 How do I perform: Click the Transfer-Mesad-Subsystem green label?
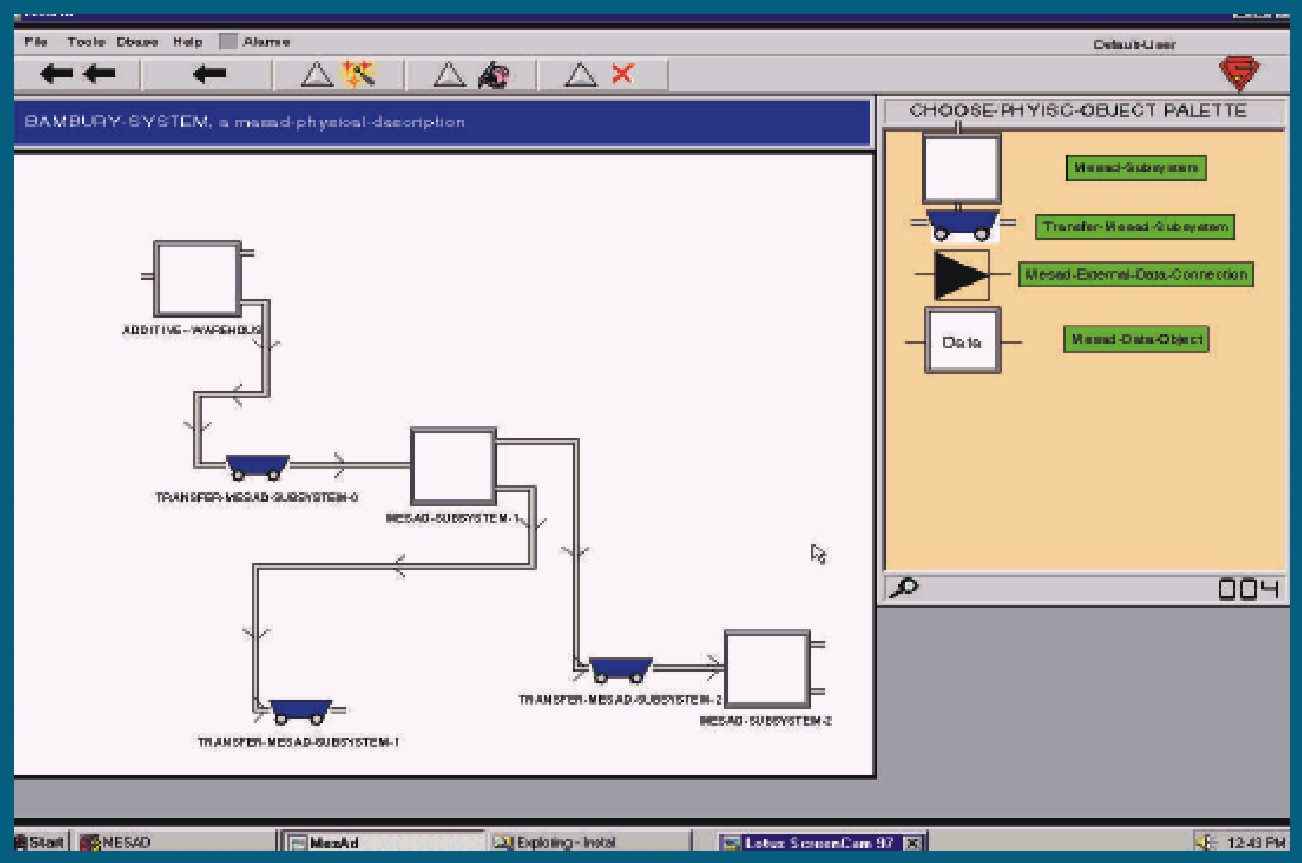pos(1134,227)
